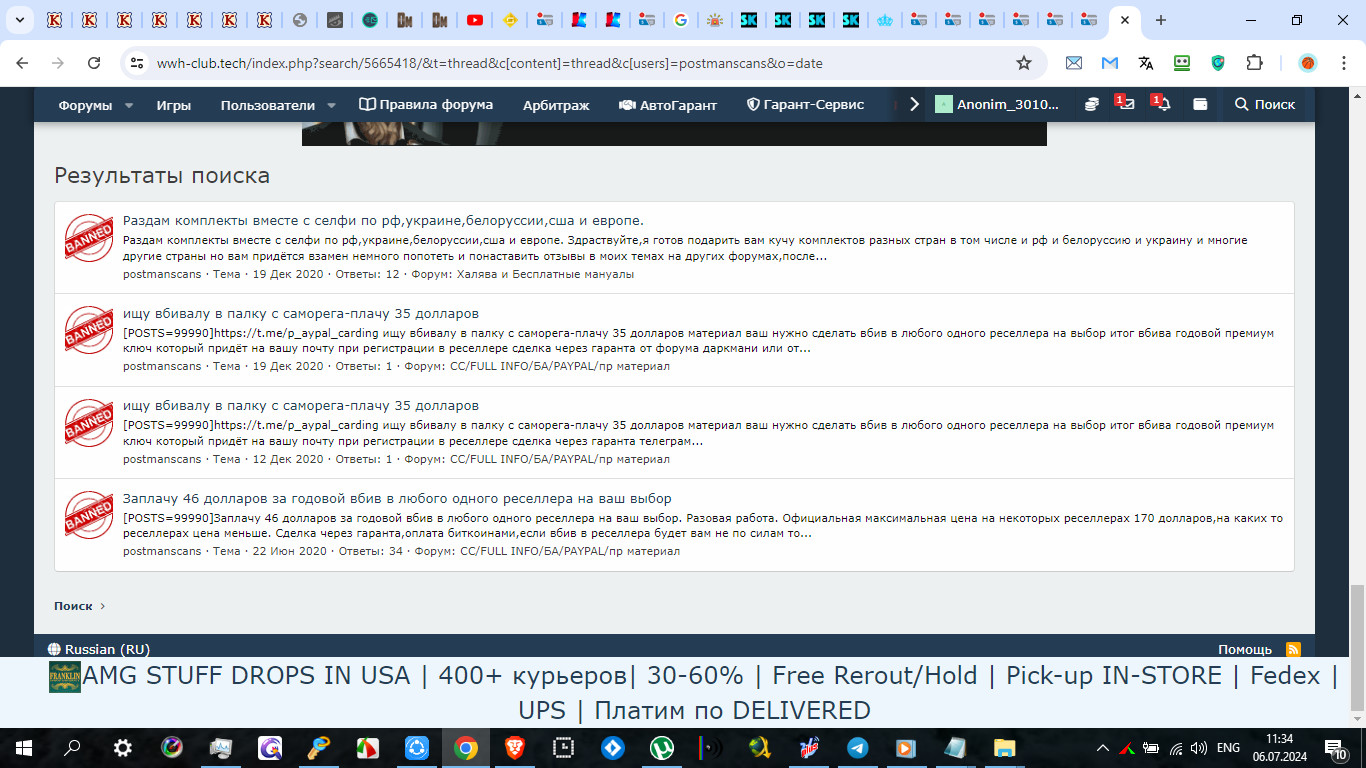Image resolution: width=1366 pixels, height=768 pixels.
Task: Open the private messages inbox icon
Action: [x=1125, y=104]
